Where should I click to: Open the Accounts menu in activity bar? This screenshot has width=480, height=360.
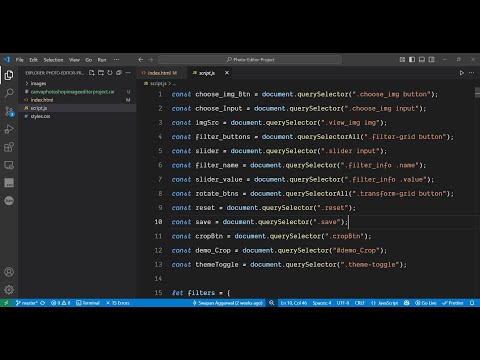click(9, 272)
